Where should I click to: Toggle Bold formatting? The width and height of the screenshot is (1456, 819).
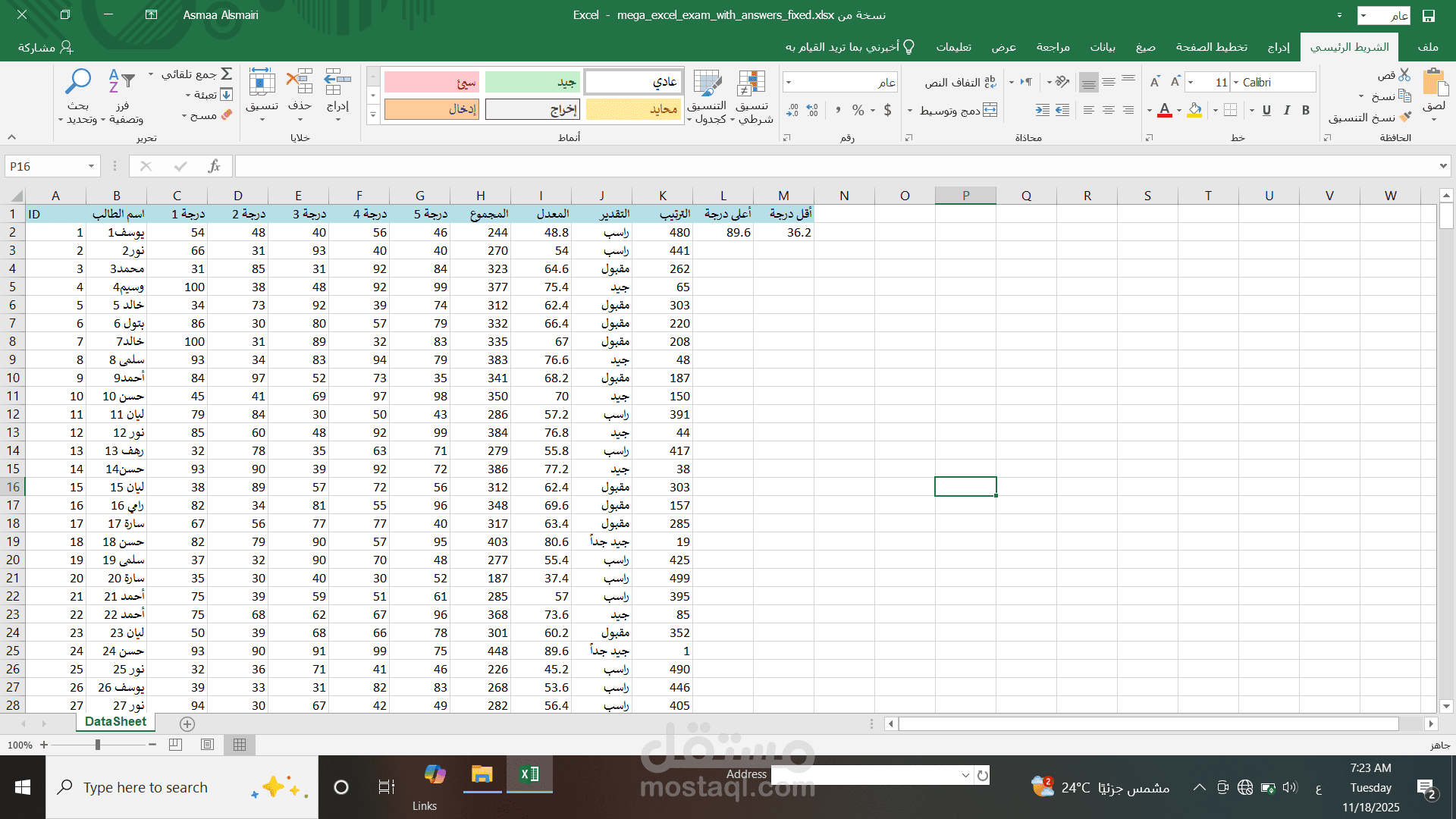tap(1305, 110)
